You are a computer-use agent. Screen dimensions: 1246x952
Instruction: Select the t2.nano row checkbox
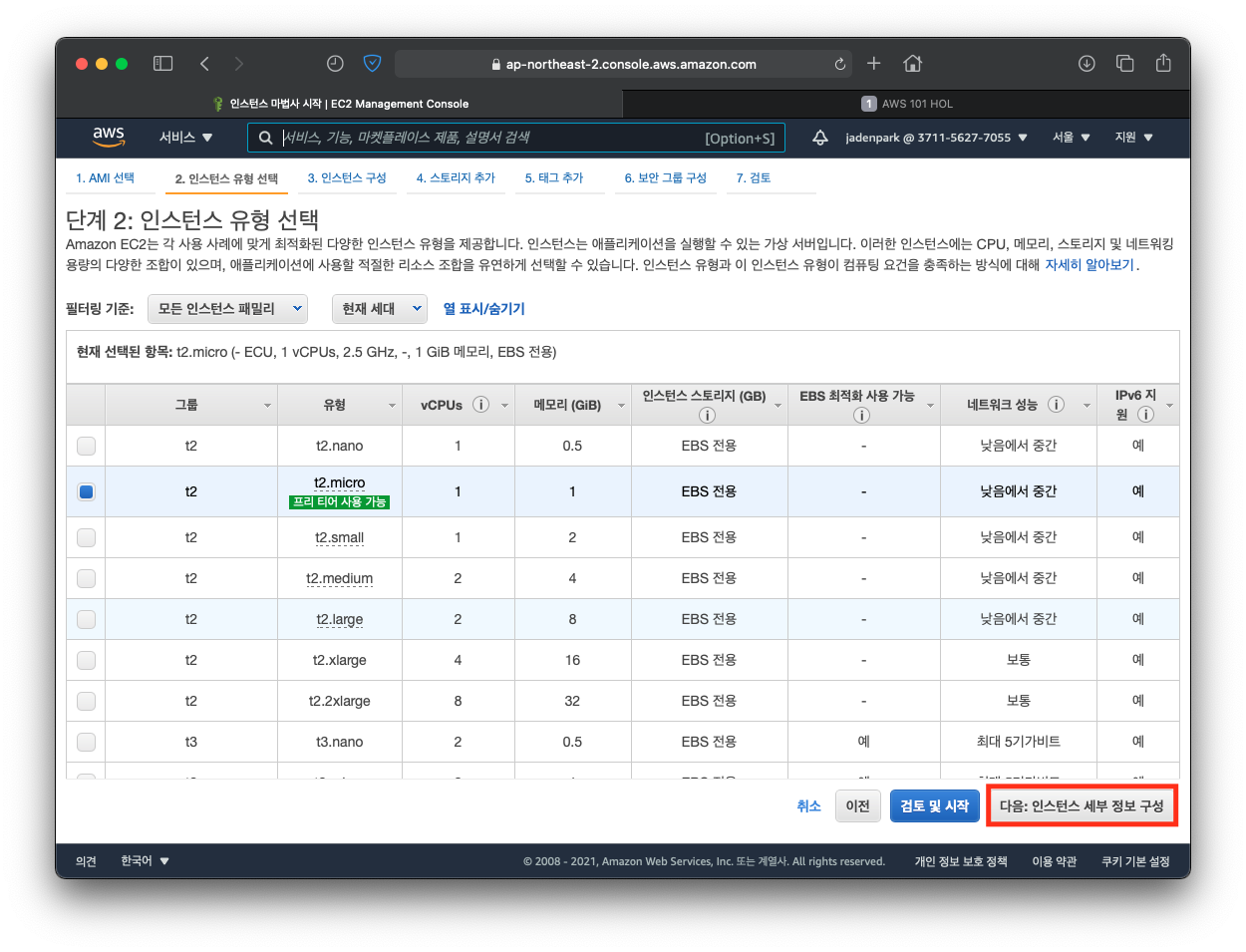(86, 446)
